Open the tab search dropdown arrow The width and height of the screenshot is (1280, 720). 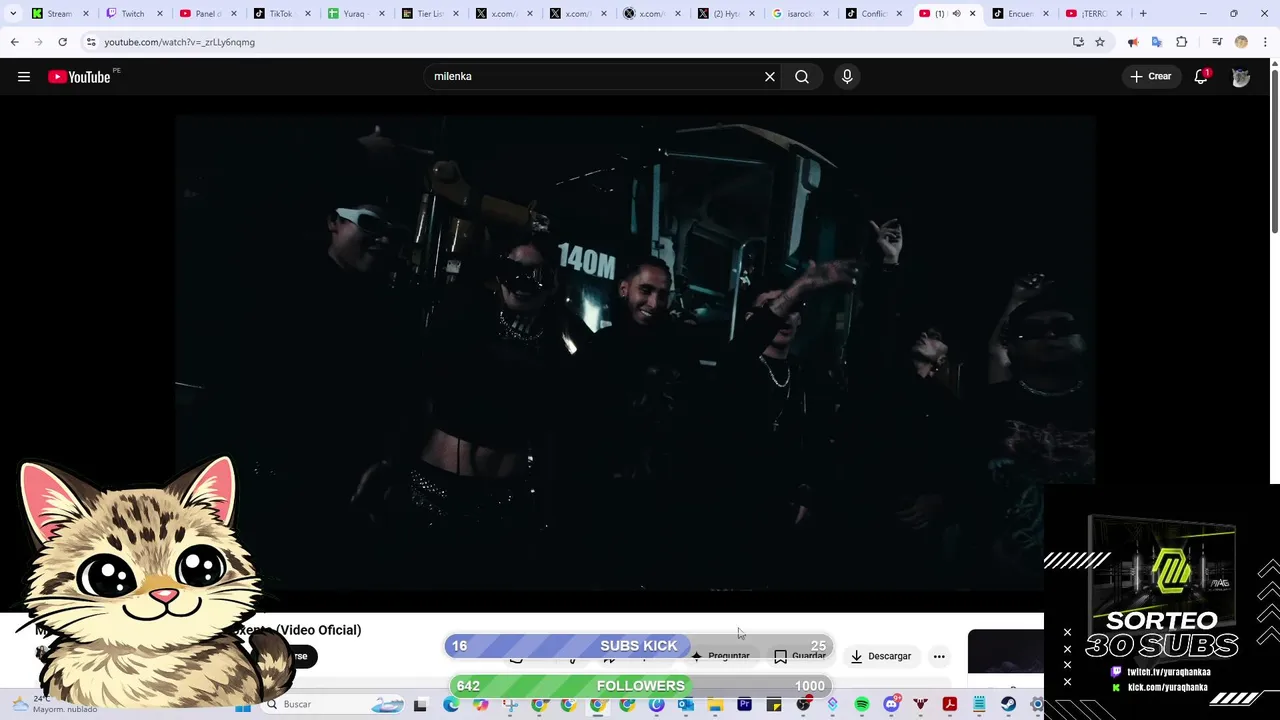pyautogui.click(x=13, y=13)
